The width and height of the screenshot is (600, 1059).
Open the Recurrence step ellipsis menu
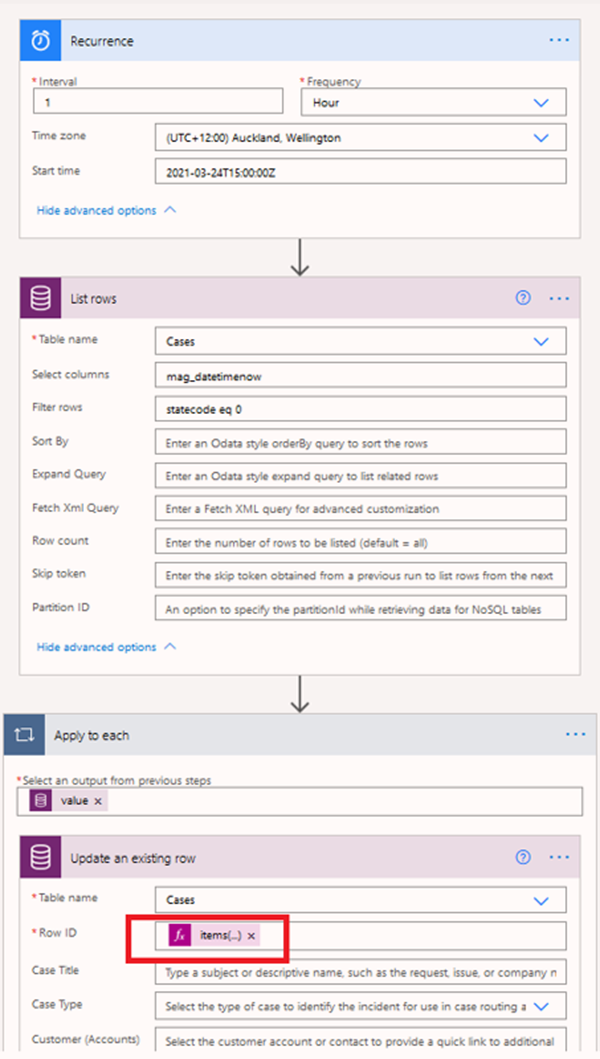point(559,41)
